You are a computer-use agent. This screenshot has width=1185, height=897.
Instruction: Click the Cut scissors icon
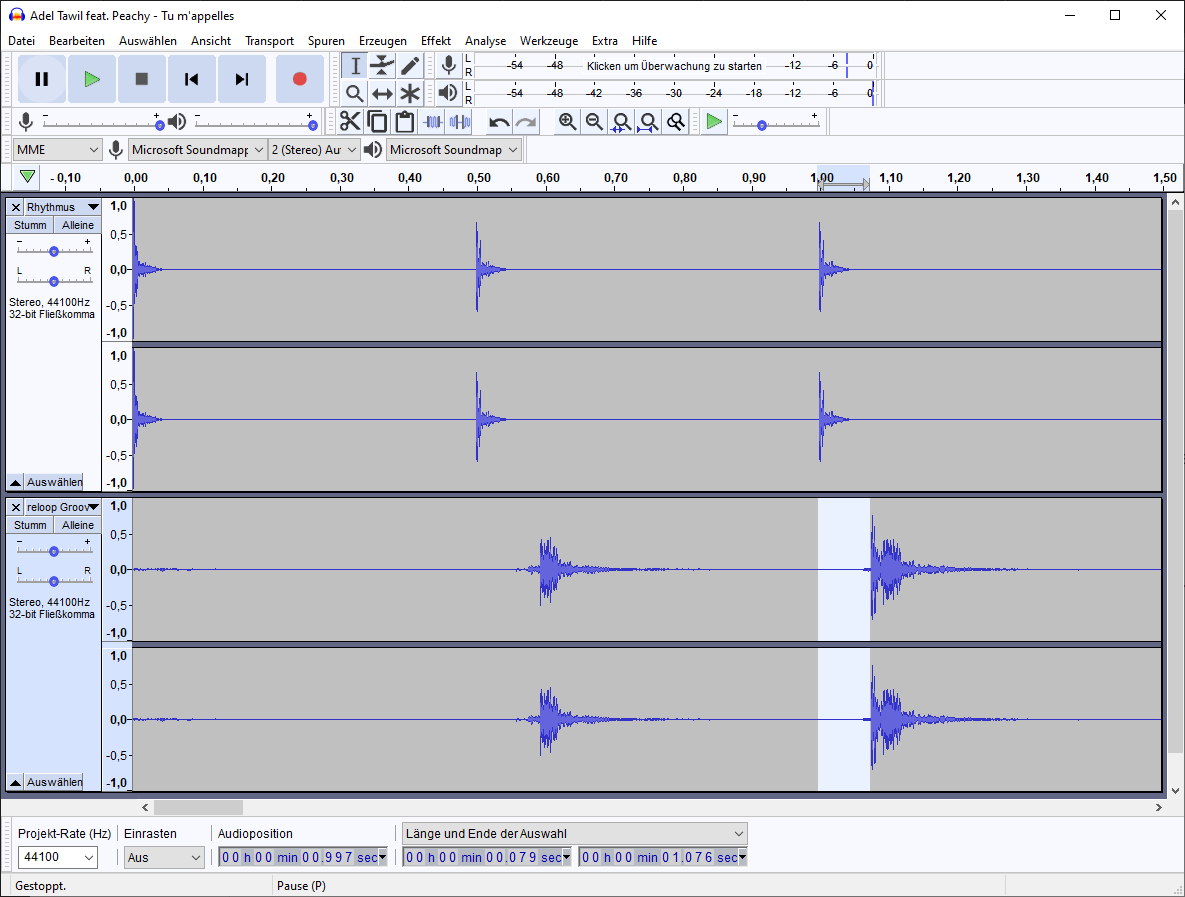350,122
